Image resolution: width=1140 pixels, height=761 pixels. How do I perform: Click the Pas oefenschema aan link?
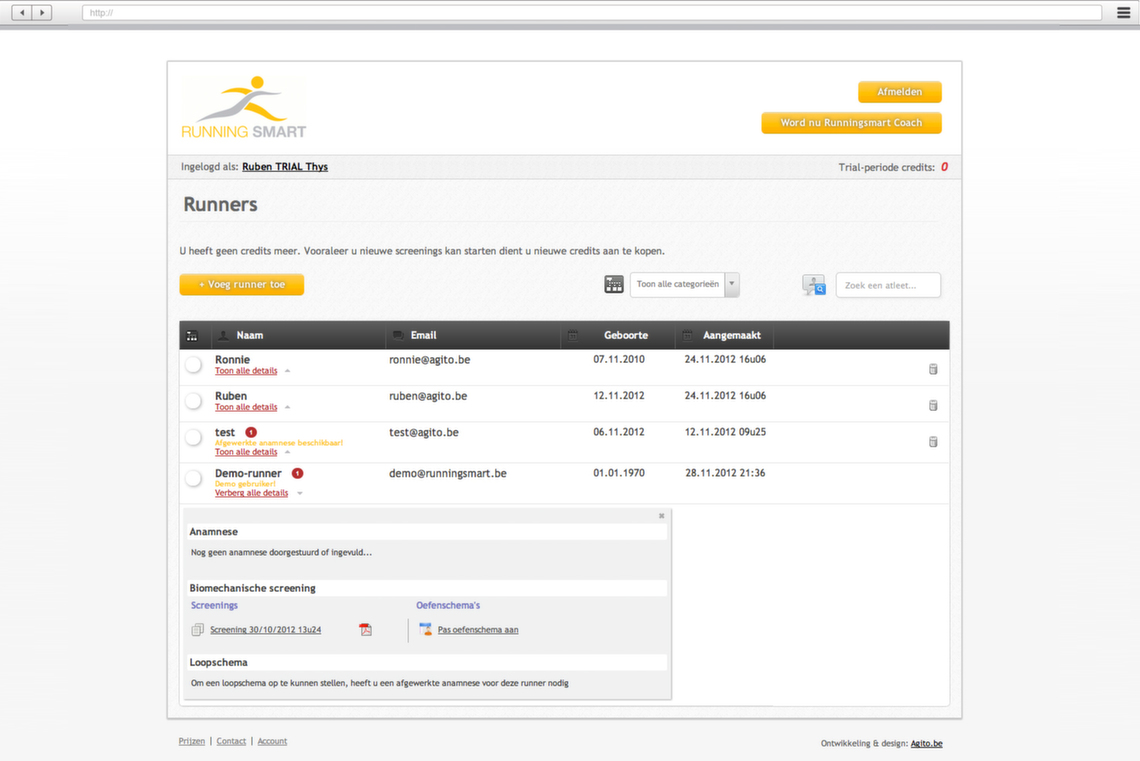click(478, 630)
